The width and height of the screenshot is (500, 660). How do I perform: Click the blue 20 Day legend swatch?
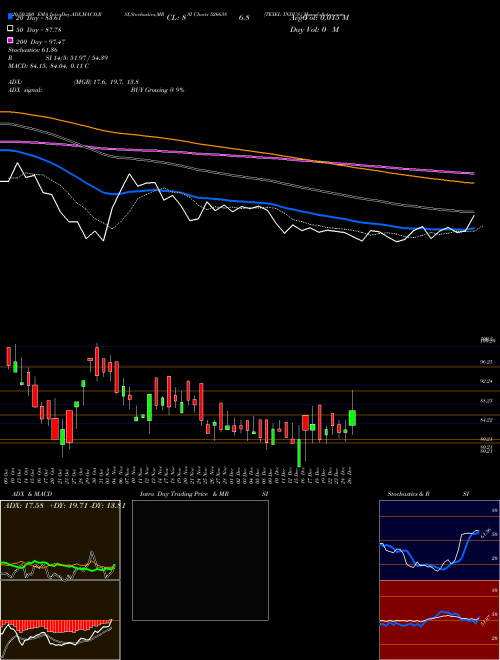coord(10,16)
